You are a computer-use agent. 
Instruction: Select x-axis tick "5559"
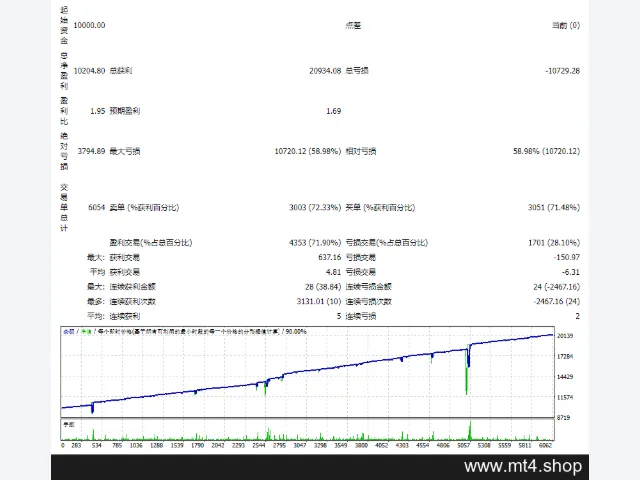[x=504, y=445]
